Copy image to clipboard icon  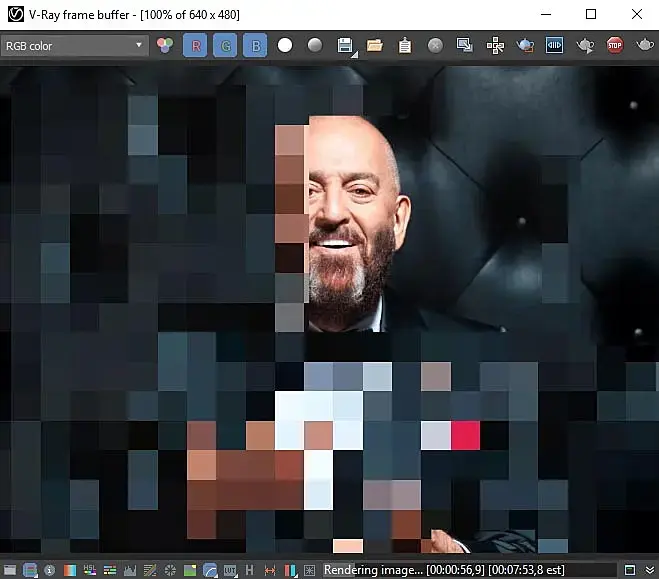coord(405,45)
